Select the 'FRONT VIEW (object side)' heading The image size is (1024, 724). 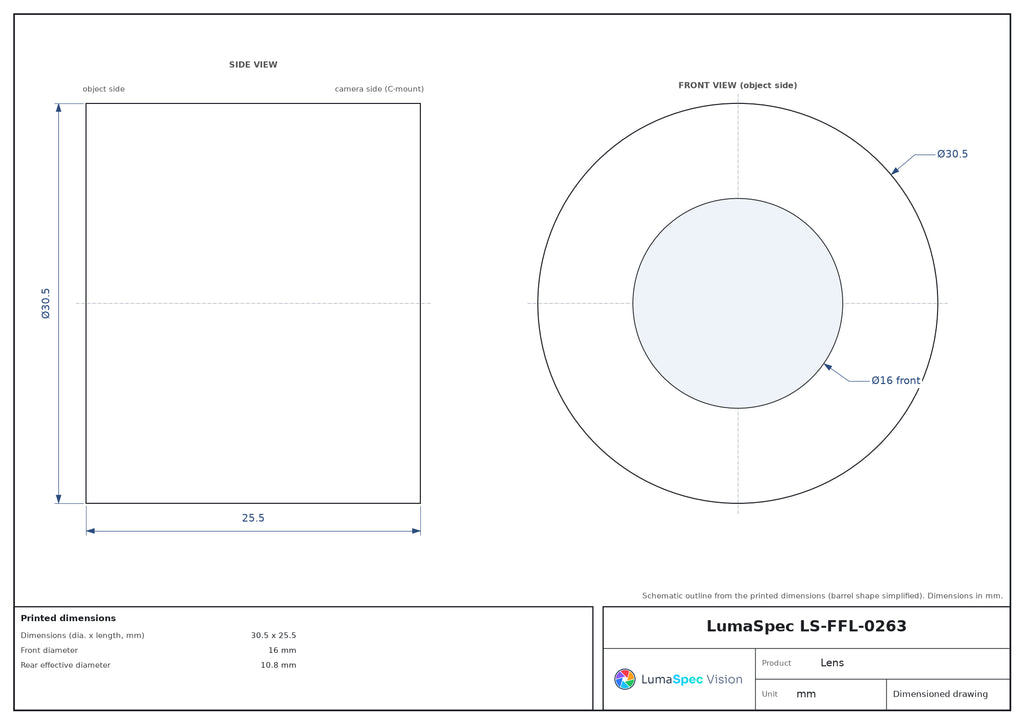click(737, 86)
